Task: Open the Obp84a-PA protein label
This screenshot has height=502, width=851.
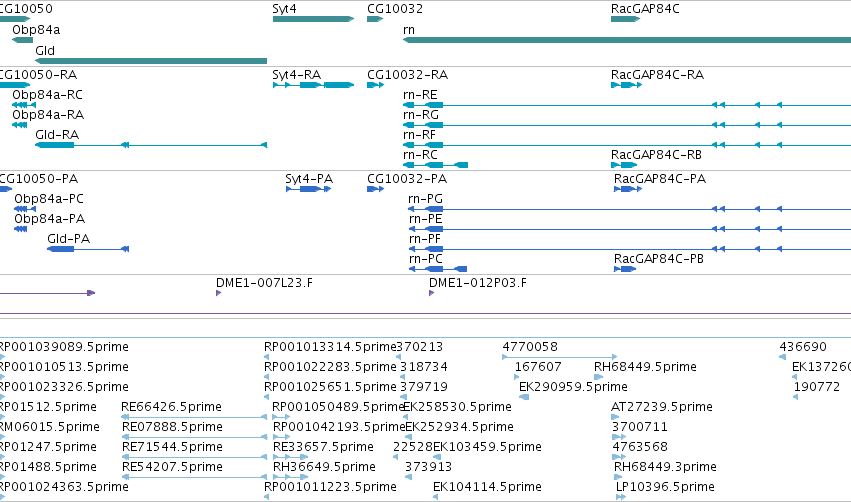Action: [49, 219]
